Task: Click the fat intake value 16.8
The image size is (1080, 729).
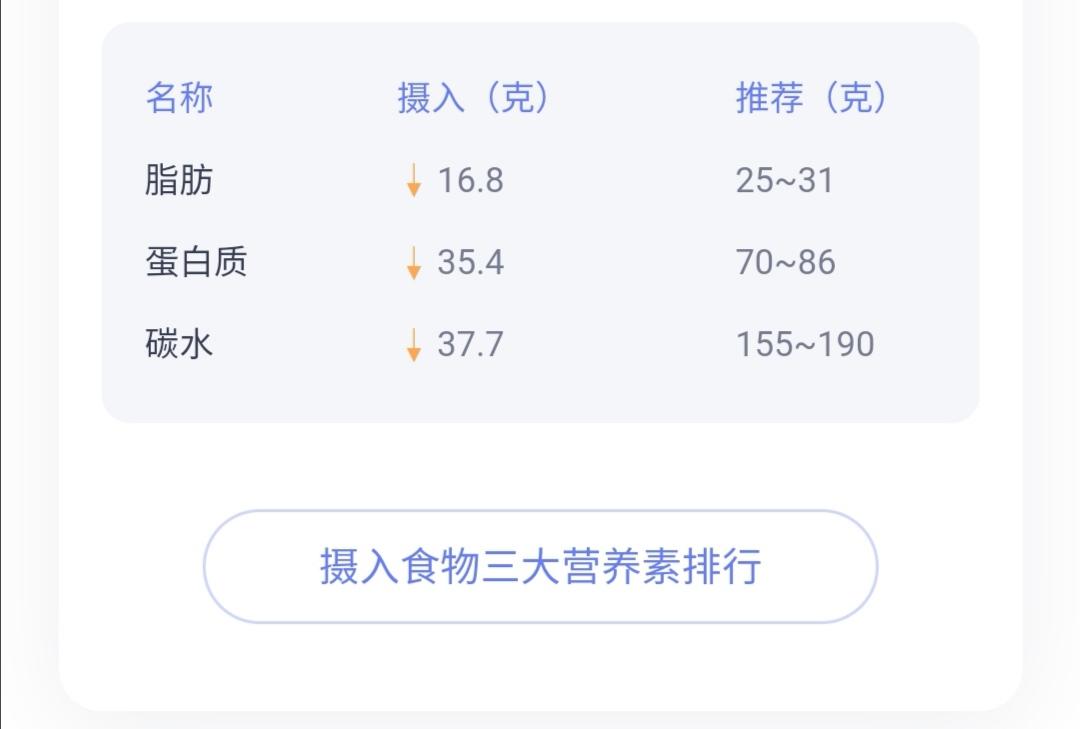Action: (468, 181)
